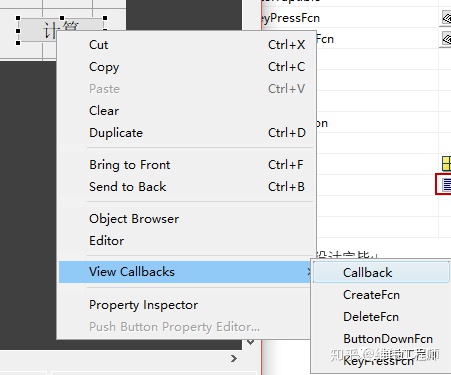451x375 pixels.
Task: Select Callback in the submenu
Action: coord(381,273)
